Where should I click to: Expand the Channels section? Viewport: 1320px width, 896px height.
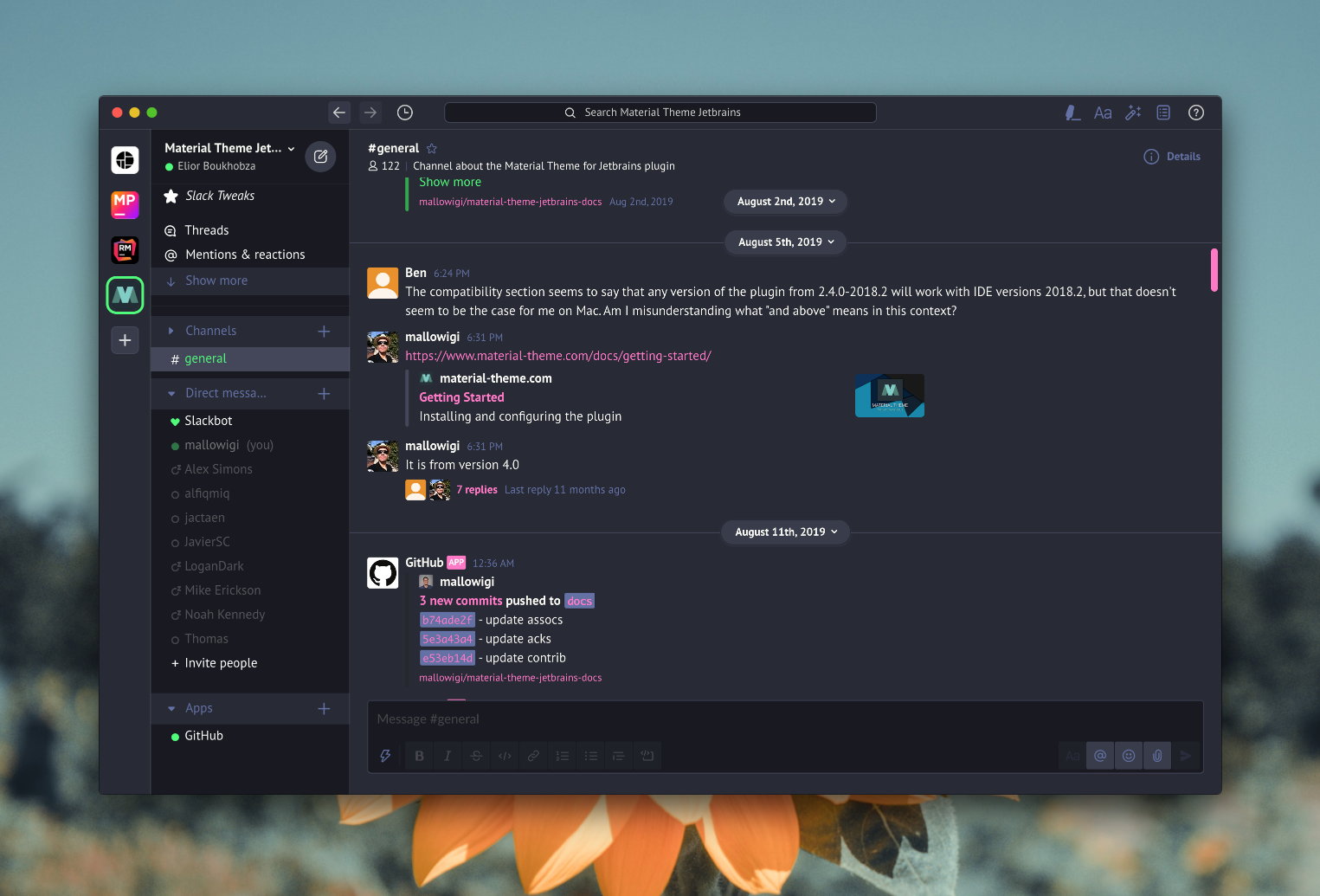click(171, 331)
